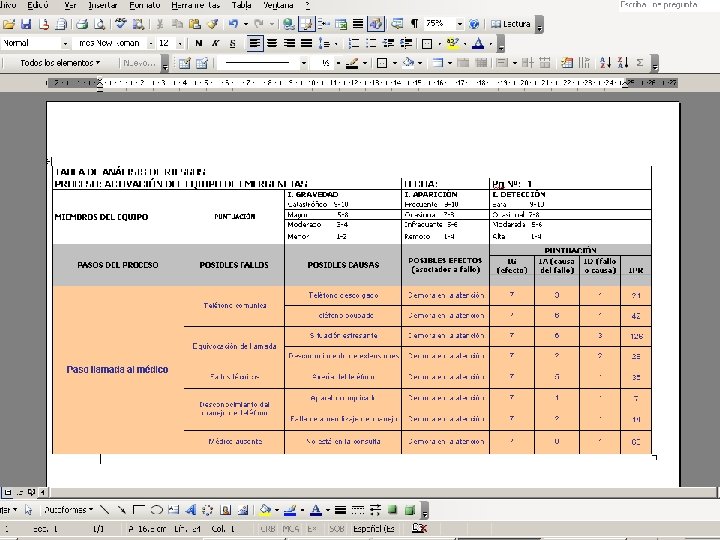Align text left
The width and height of the screenshot is (720, 540).
(255, 44)
